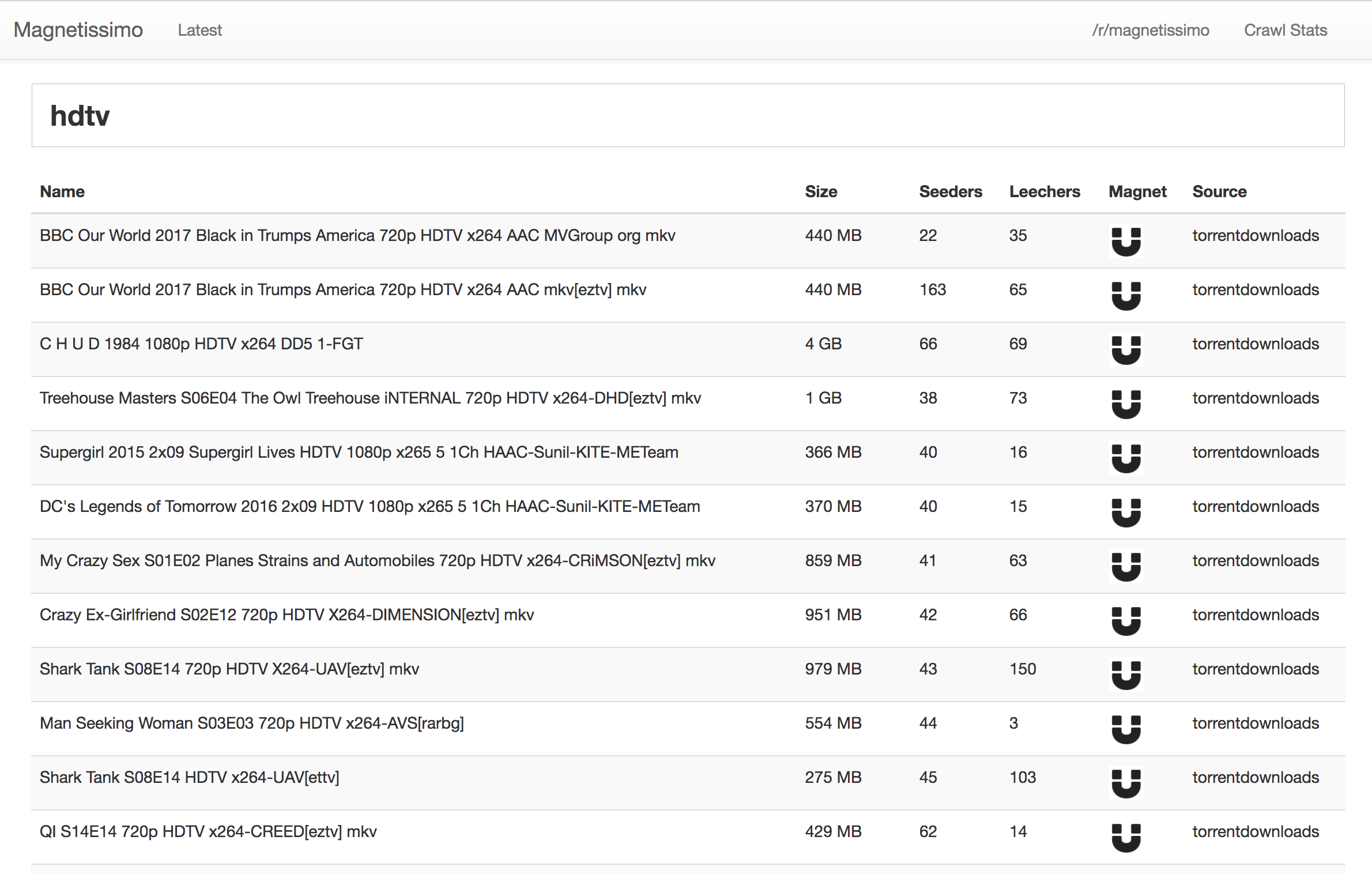Click magnet icon for BBC Our World mkv[eztv] row
The width and height of the screenshot is (1372, 874).
[x=1126, y=295]
